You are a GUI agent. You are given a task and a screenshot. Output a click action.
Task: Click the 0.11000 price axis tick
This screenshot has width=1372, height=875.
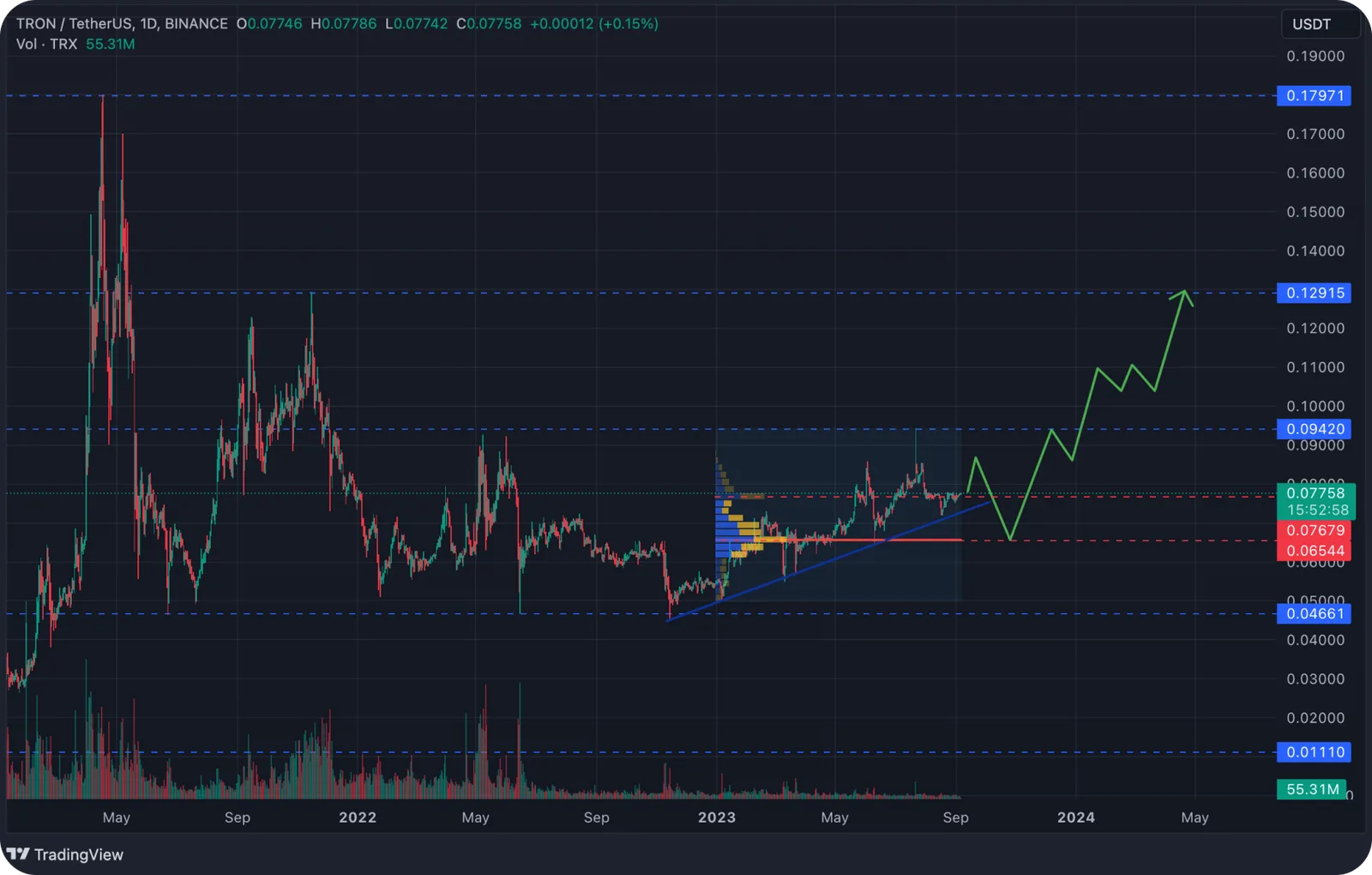pyautogui.click(x=1315, y=367)
